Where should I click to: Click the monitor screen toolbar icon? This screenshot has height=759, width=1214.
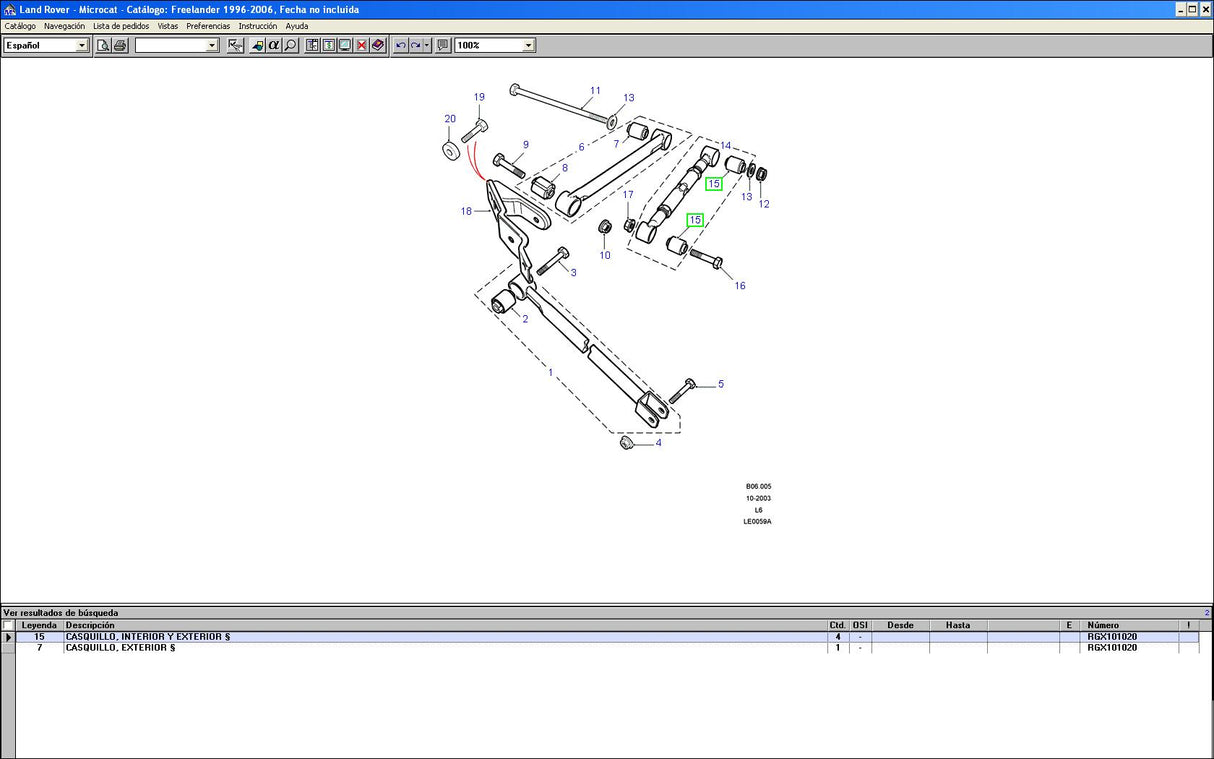coord(345,45)
